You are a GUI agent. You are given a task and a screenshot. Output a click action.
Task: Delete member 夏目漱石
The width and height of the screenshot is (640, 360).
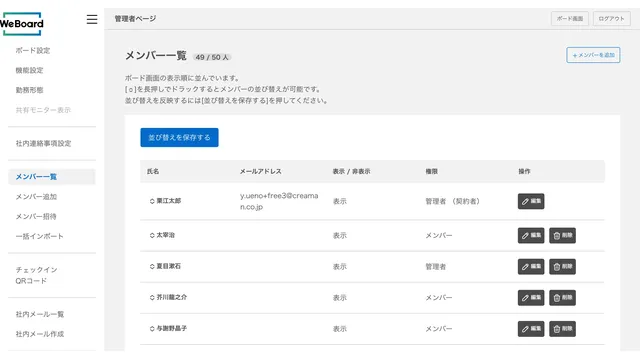coord(562,267)
